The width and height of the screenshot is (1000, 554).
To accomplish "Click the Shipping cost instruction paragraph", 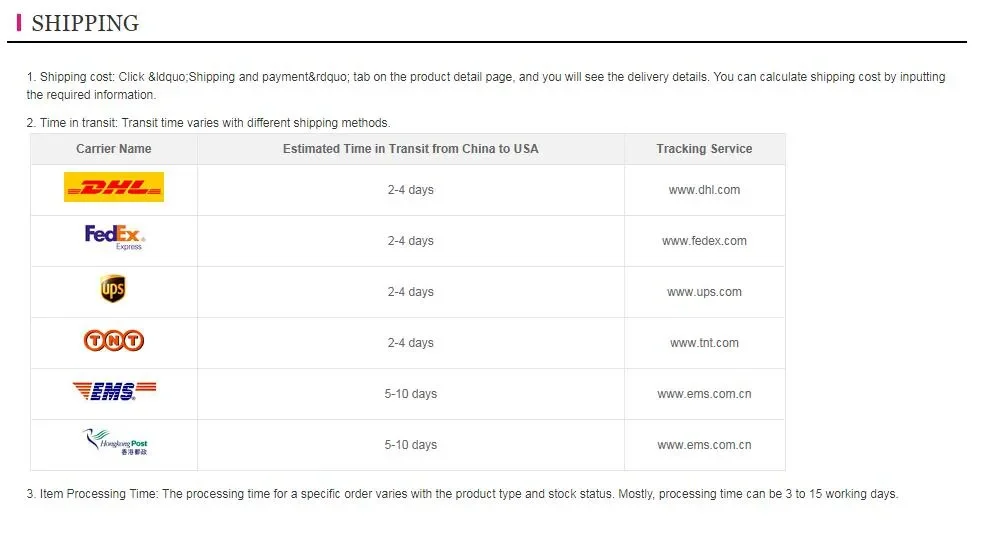I will click(485, 85).
